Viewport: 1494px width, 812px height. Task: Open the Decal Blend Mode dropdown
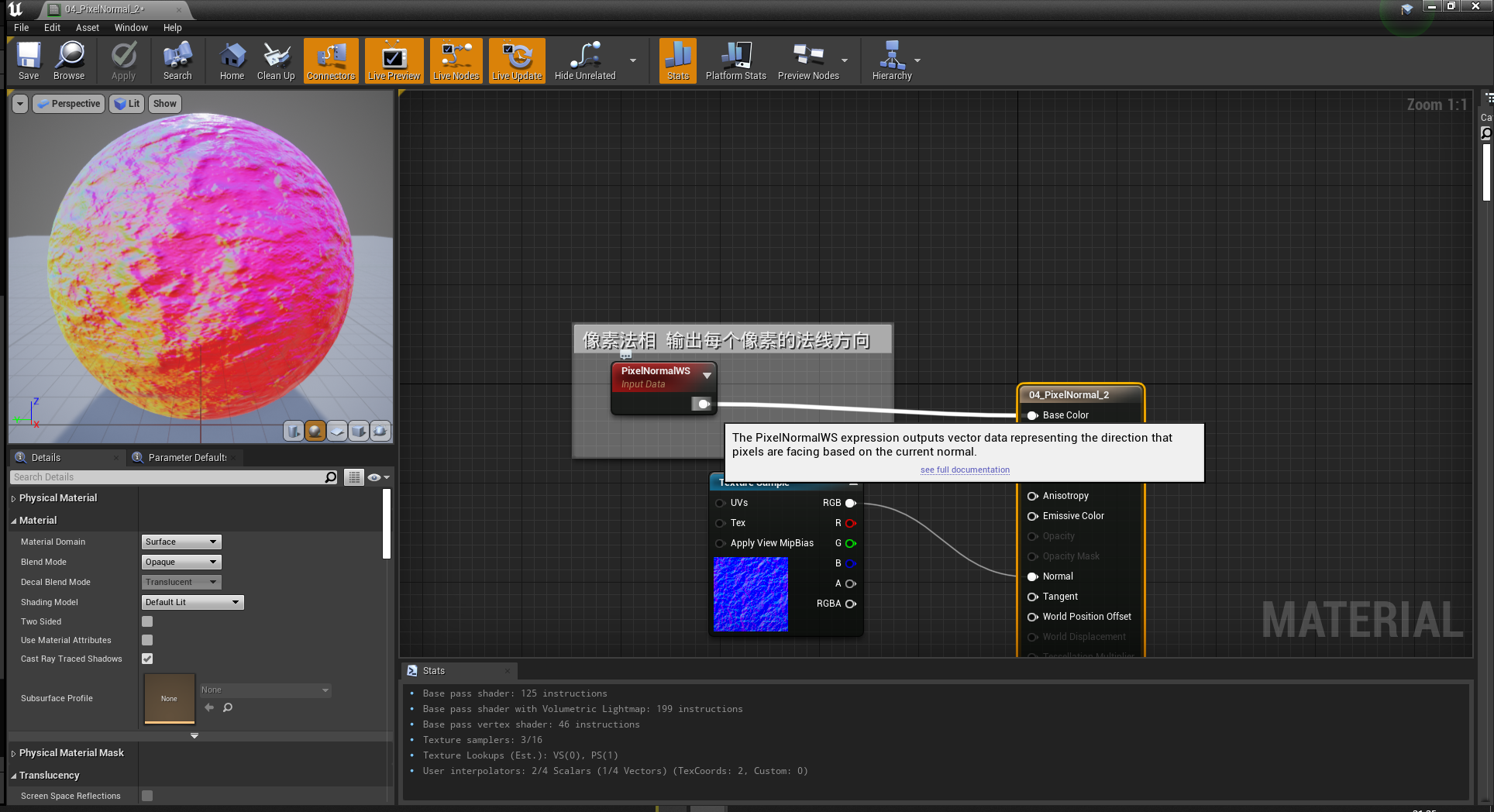click(x=181, y=582)
